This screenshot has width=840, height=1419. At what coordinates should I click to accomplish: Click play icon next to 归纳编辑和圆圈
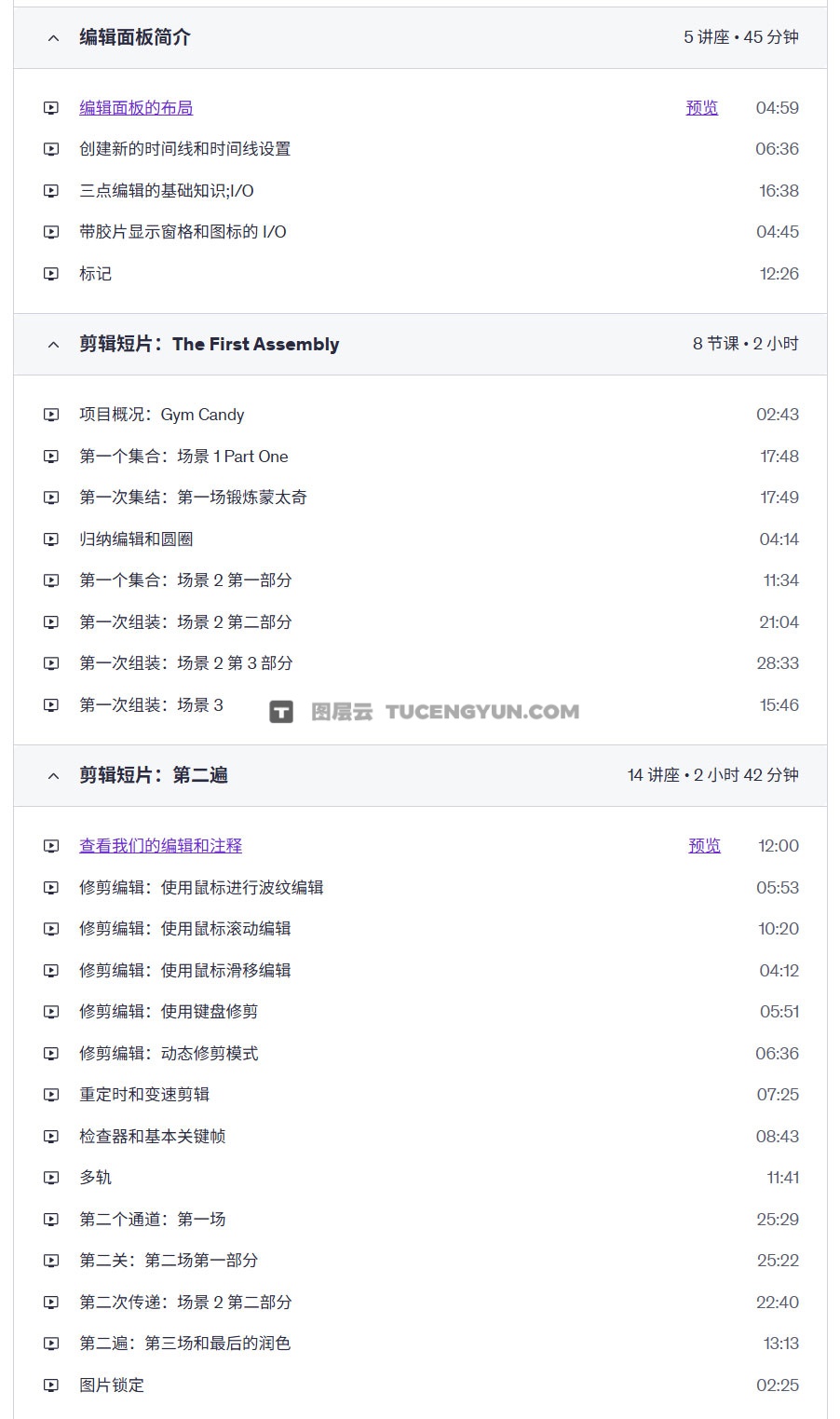51,539
